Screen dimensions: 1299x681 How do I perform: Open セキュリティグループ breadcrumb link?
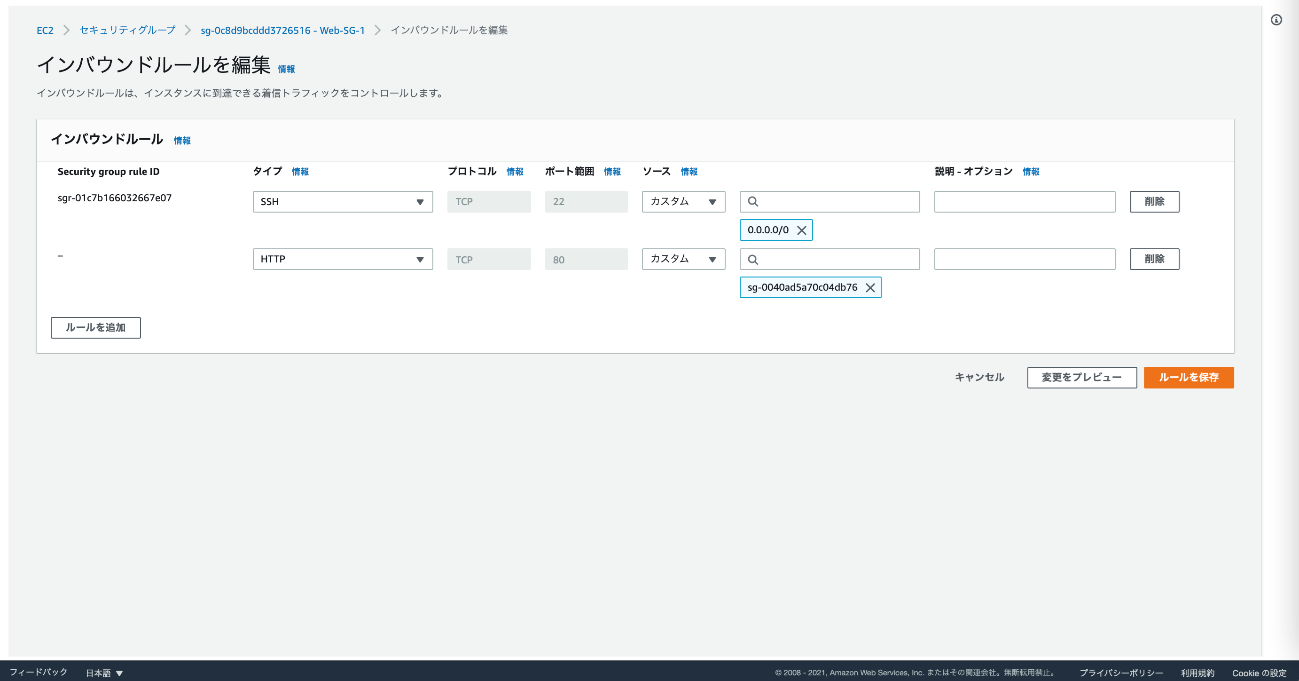click(127, 30)
